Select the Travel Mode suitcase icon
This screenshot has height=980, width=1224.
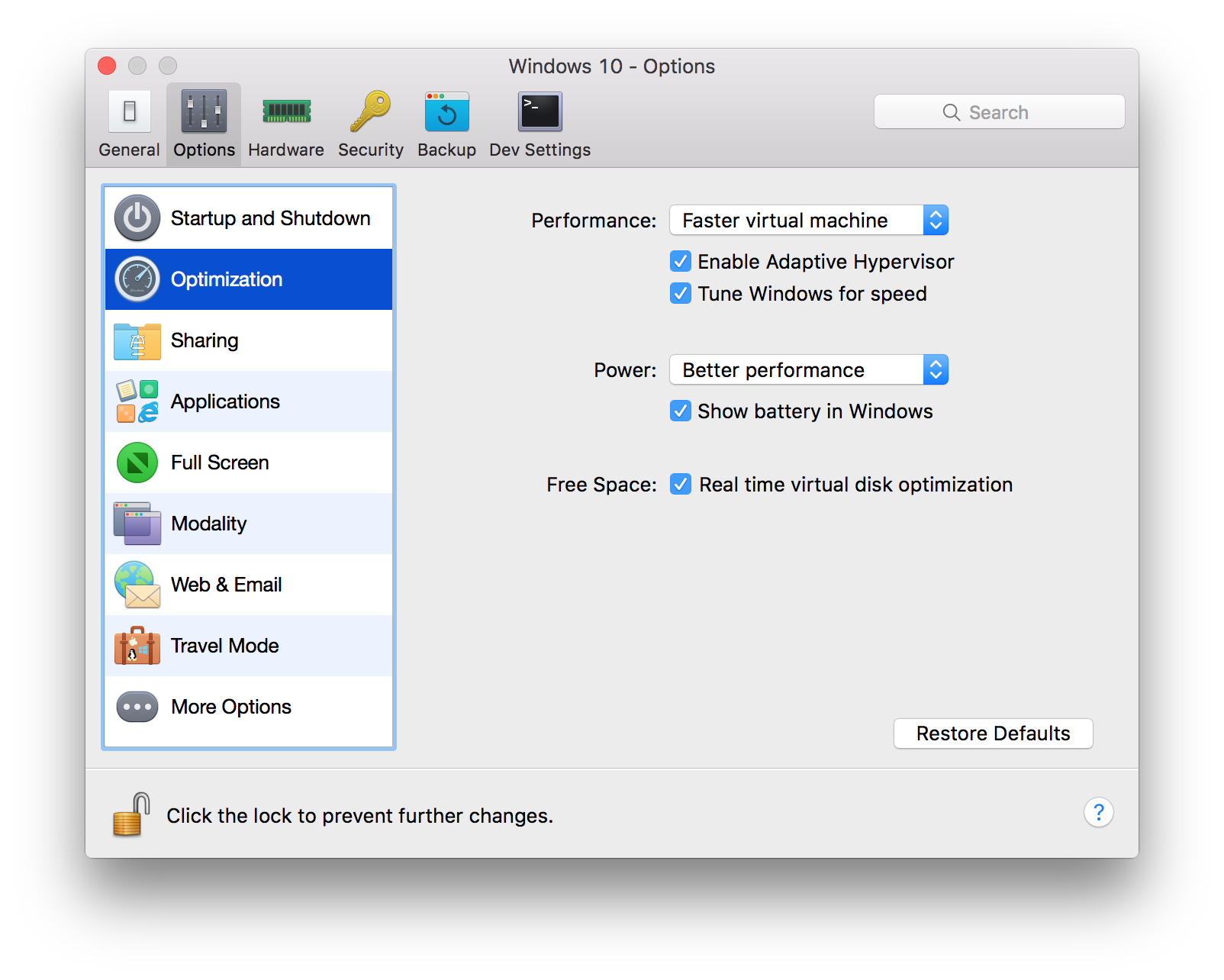click(137, 646)
